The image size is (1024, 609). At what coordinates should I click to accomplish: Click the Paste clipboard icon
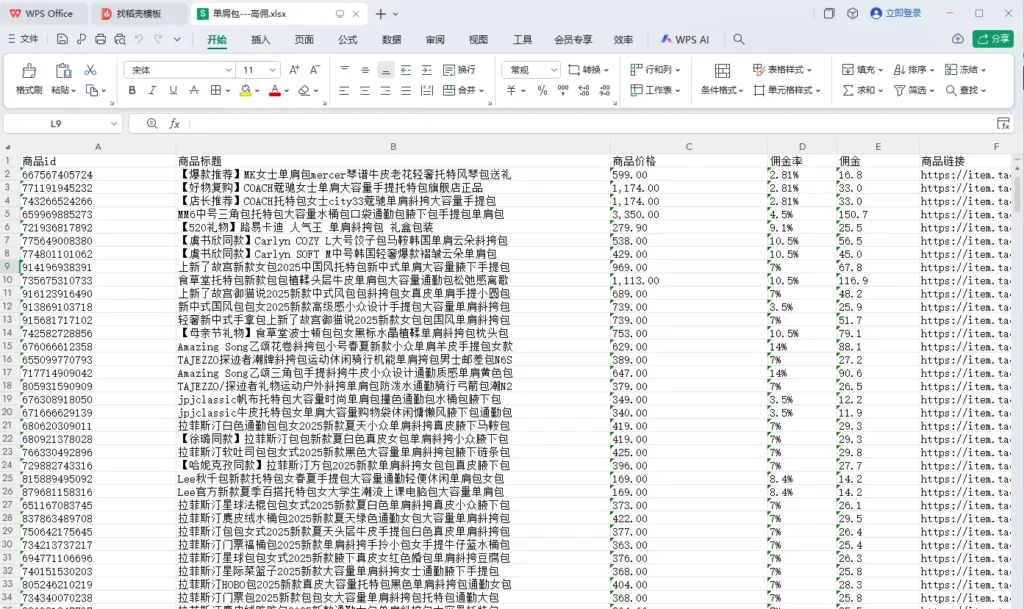click(x=63, y=70)
